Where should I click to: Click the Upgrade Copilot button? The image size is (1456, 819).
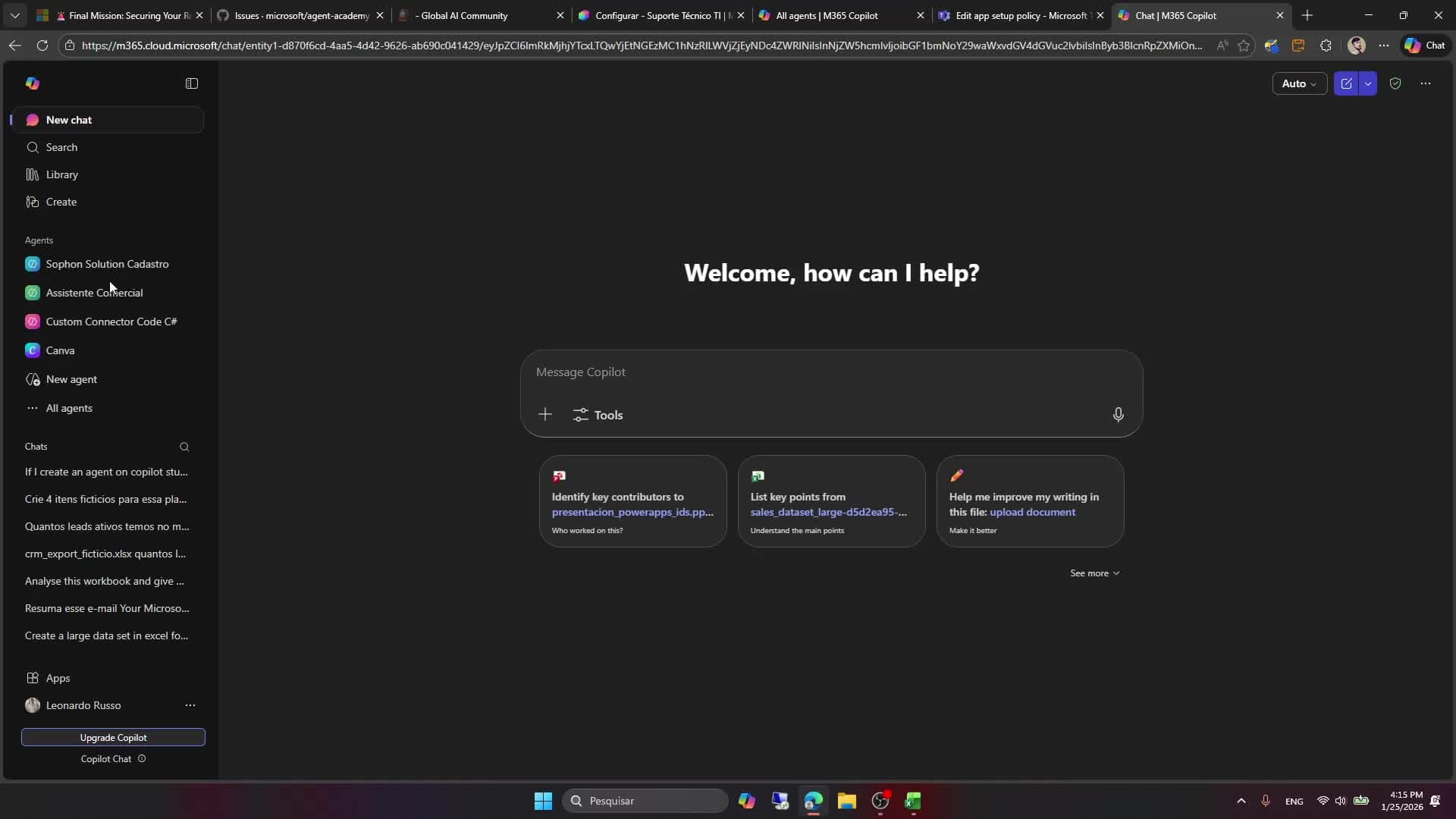tap(113, 737)
